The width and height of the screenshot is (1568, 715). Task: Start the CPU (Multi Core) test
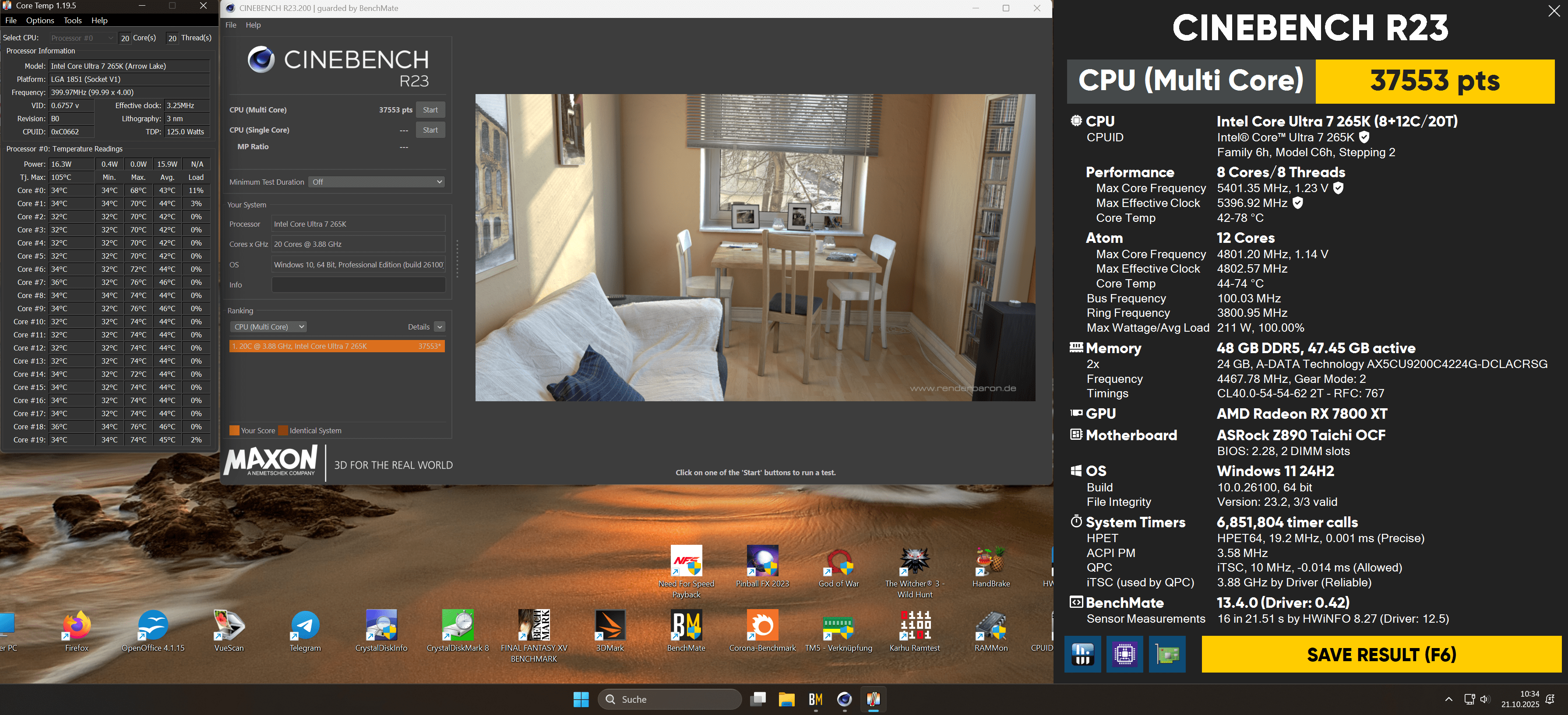click(x=430, y=110)
